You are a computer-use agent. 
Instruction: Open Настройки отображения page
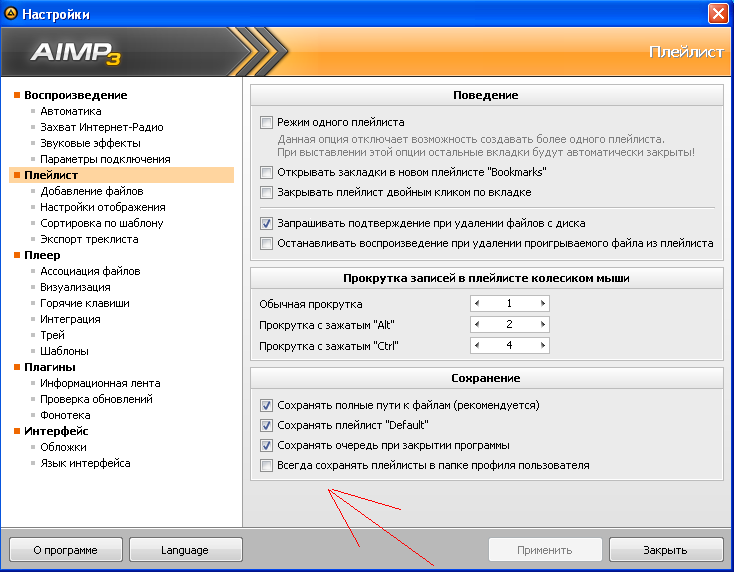(x=103, y=207)
